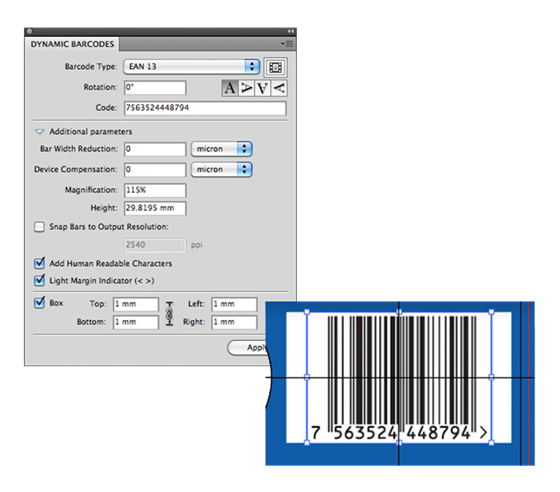The height and width of the screenshot is (492, 560).
Task: Select the 'A' rotated 270 degrees orientation icon
Action: point(279,88)
